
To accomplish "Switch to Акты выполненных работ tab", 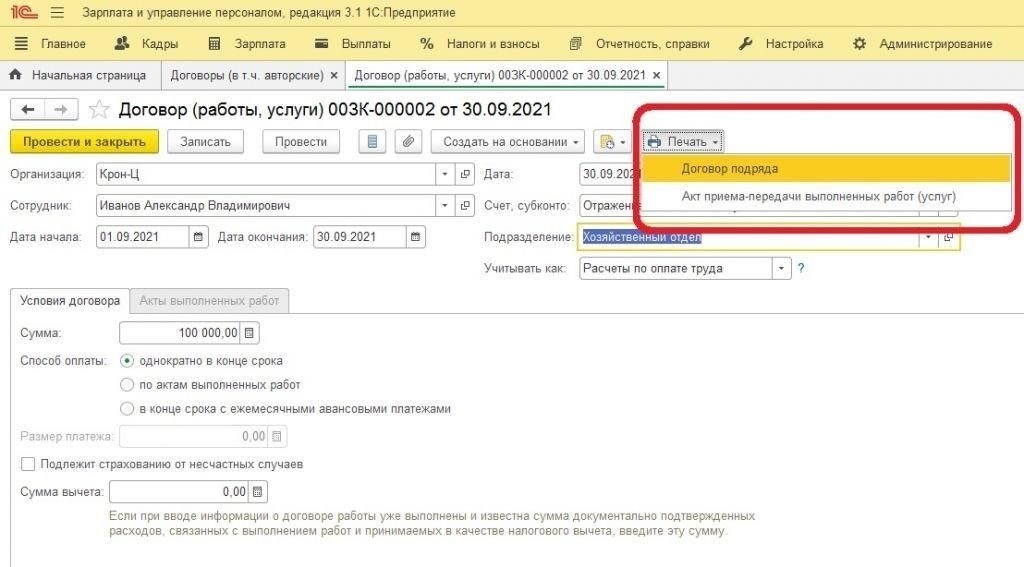I will [209, 301].
